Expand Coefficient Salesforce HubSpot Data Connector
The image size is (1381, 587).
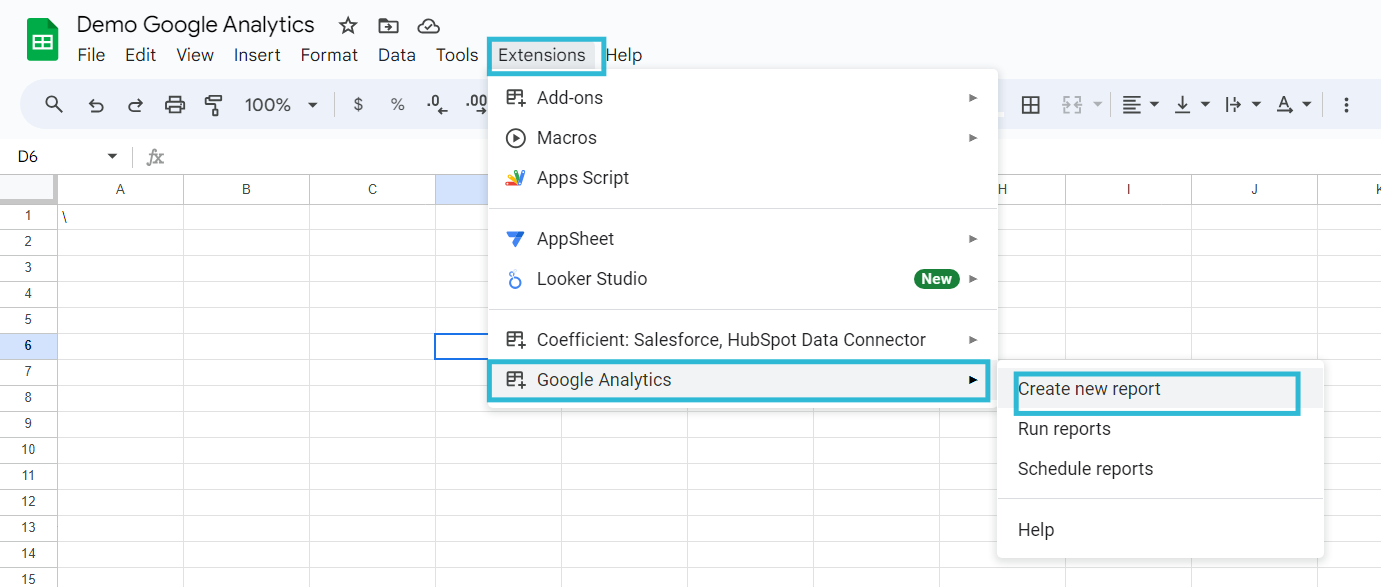pos(743,340)
